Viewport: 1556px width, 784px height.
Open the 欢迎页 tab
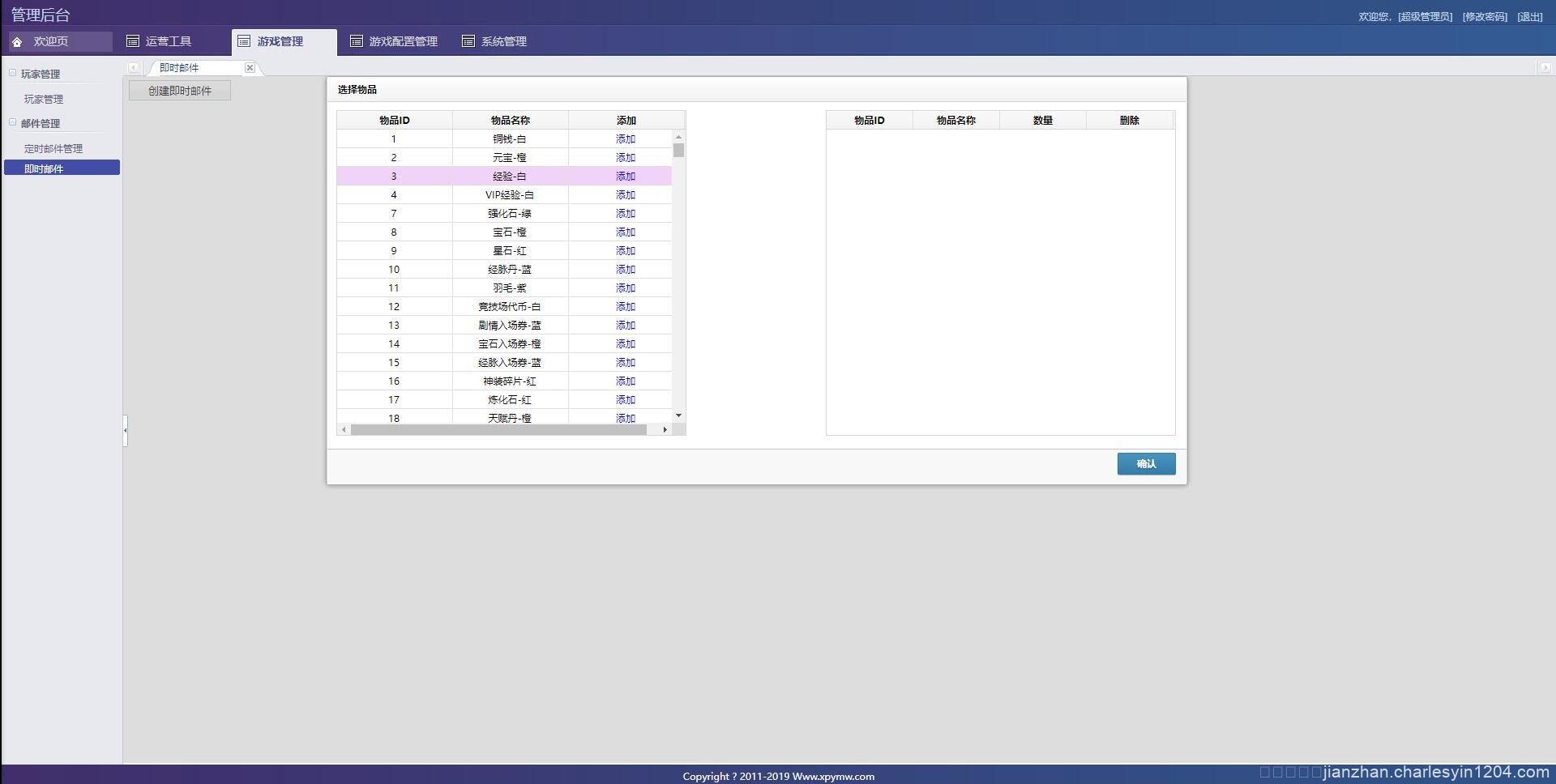coord(60,41)
